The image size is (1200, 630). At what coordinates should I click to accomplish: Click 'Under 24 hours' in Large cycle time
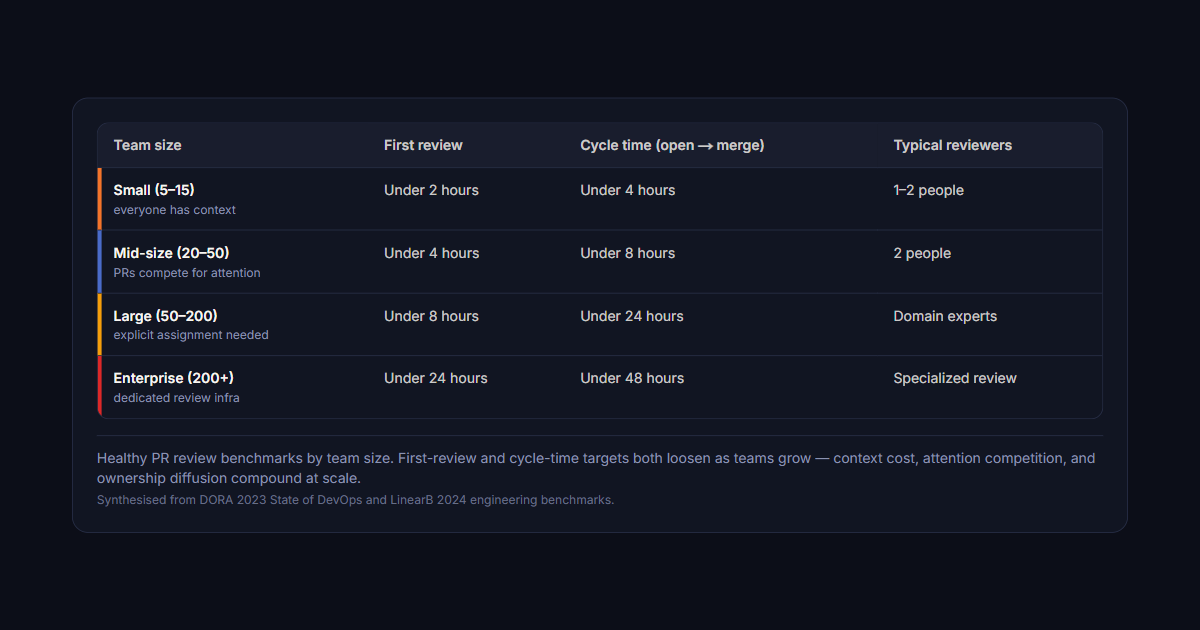pyautogui.click(x=632, y=316)
